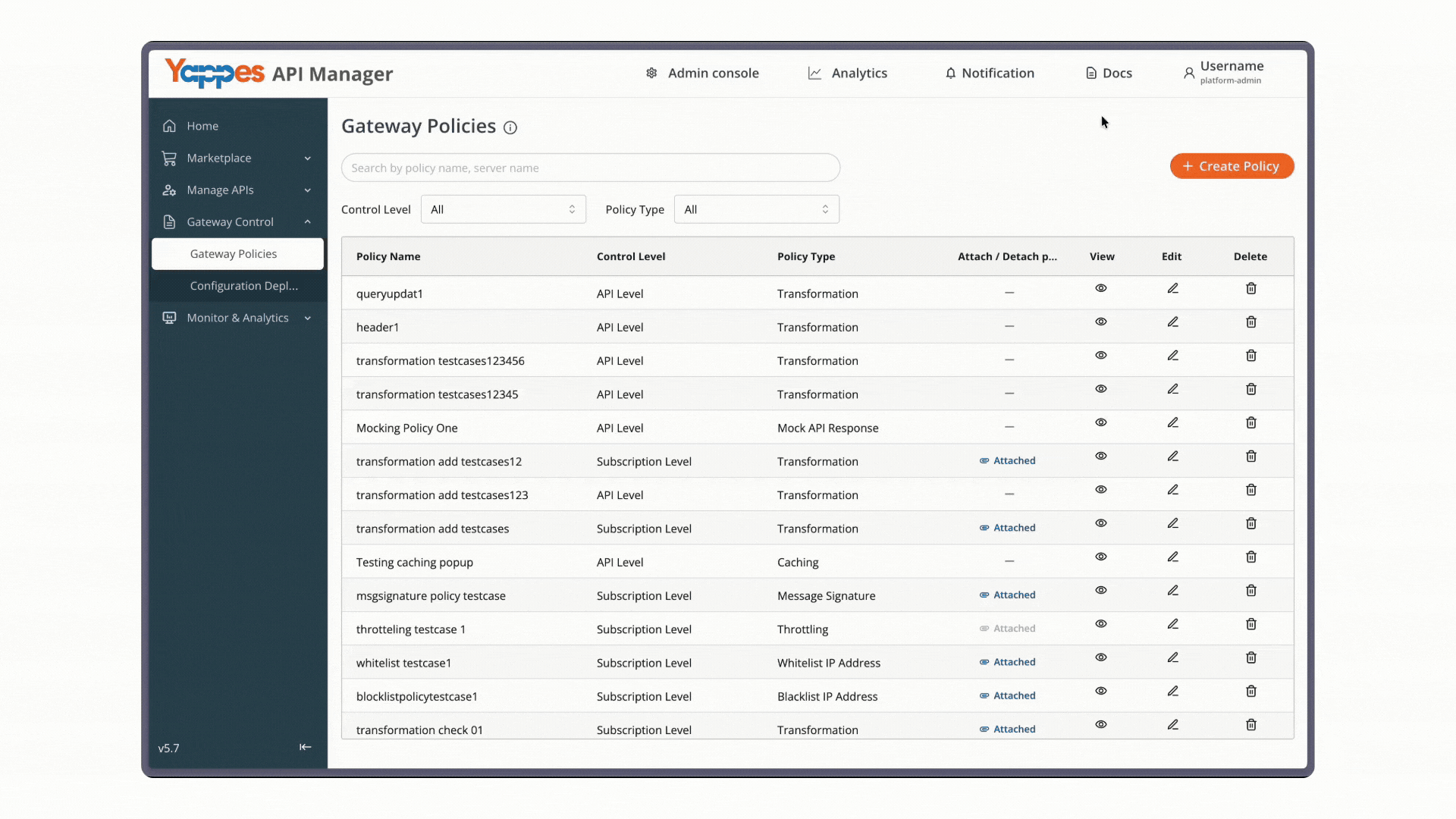
Task: Delete transformation testcases123456 policy
Action: [x=1251, y=355]
